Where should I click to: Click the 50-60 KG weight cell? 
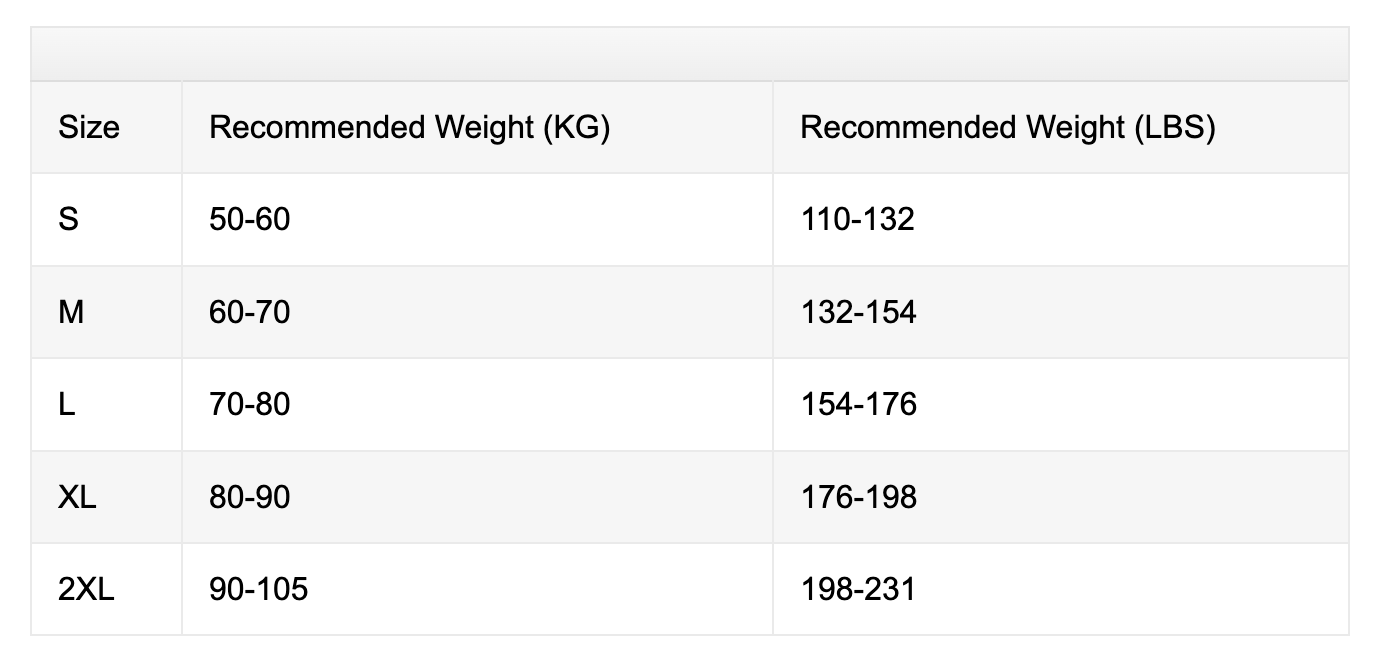(x=250, y=219)
